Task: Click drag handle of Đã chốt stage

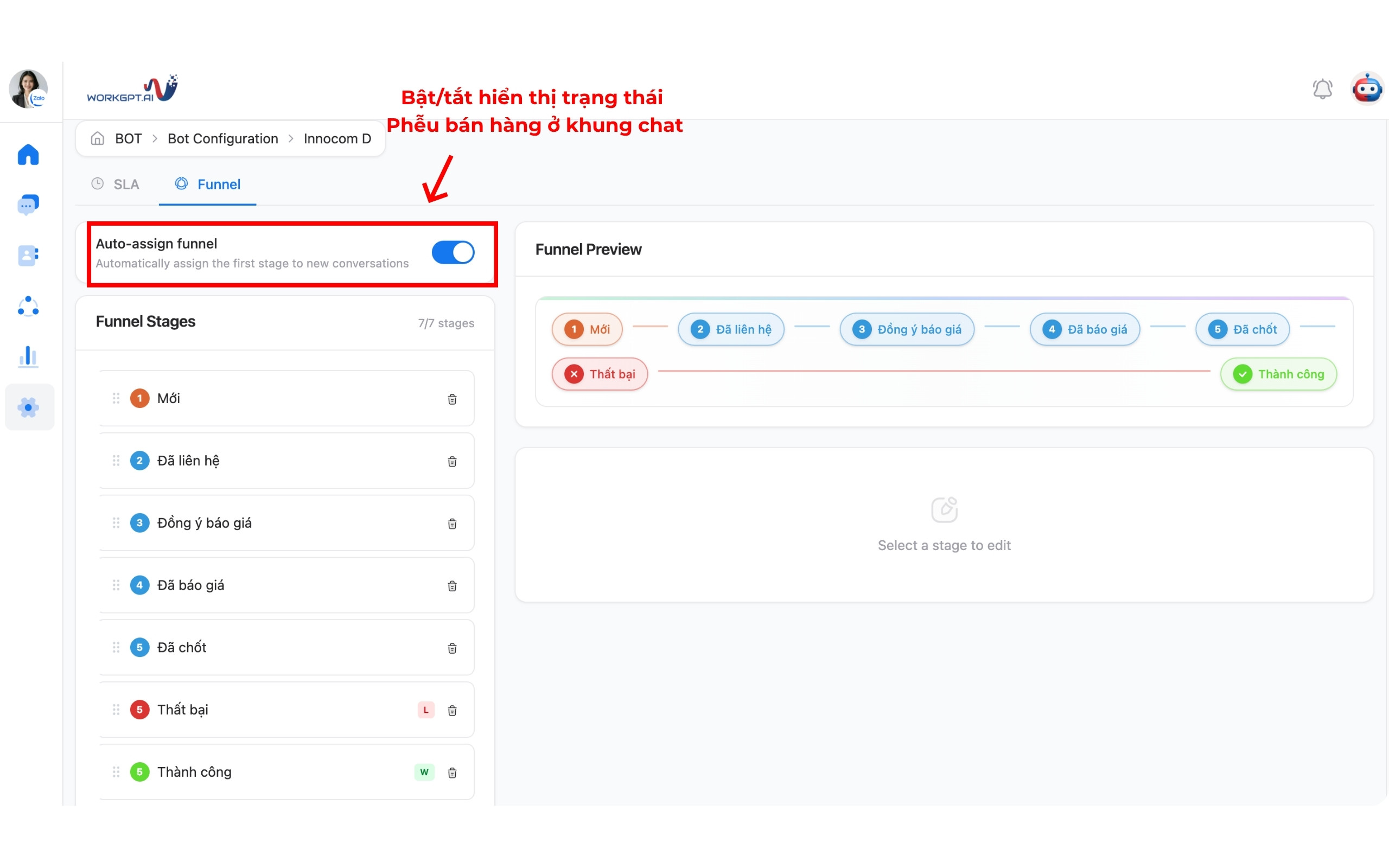Action: (116, 648)
